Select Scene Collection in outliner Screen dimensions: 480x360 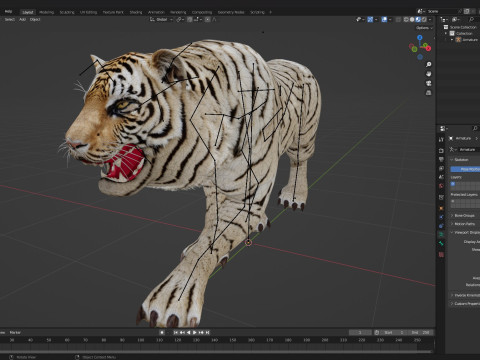463,27
